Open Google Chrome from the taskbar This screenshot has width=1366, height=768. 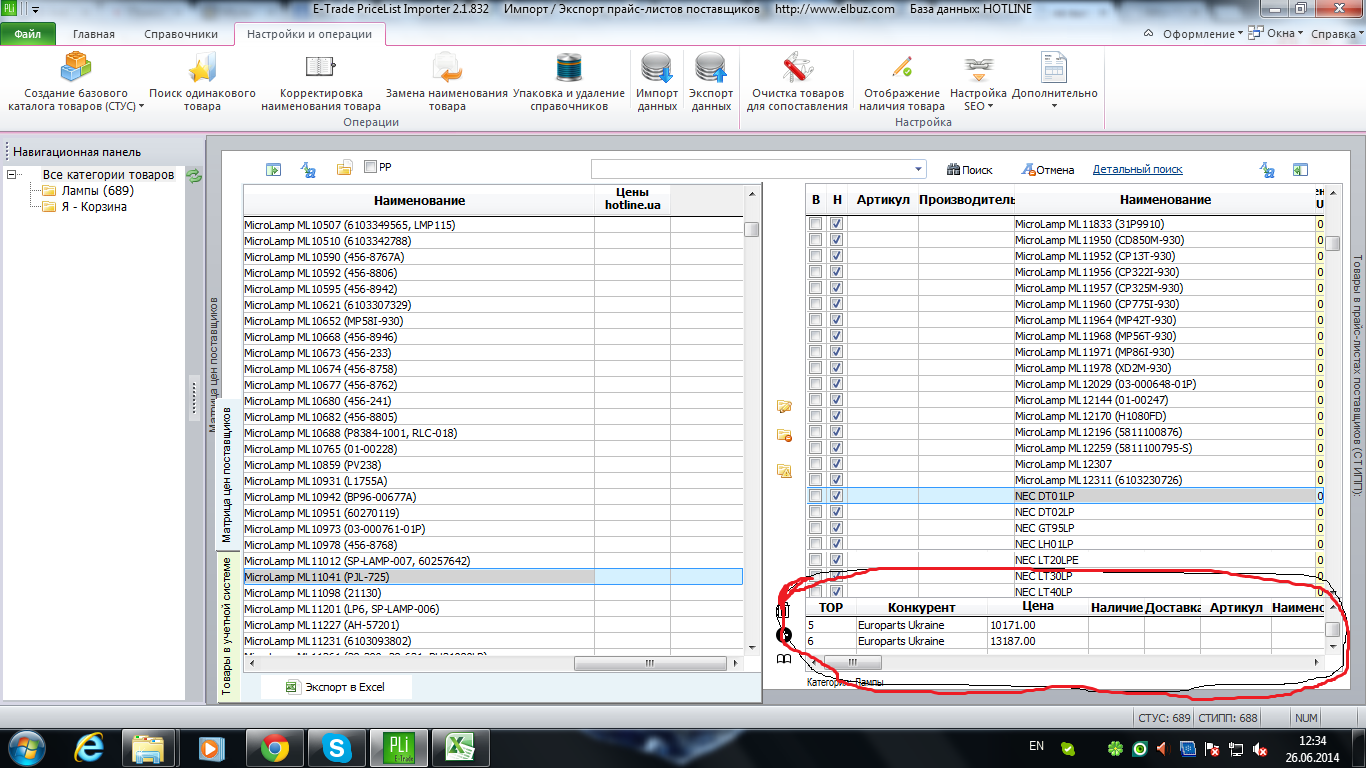point(275,747)
